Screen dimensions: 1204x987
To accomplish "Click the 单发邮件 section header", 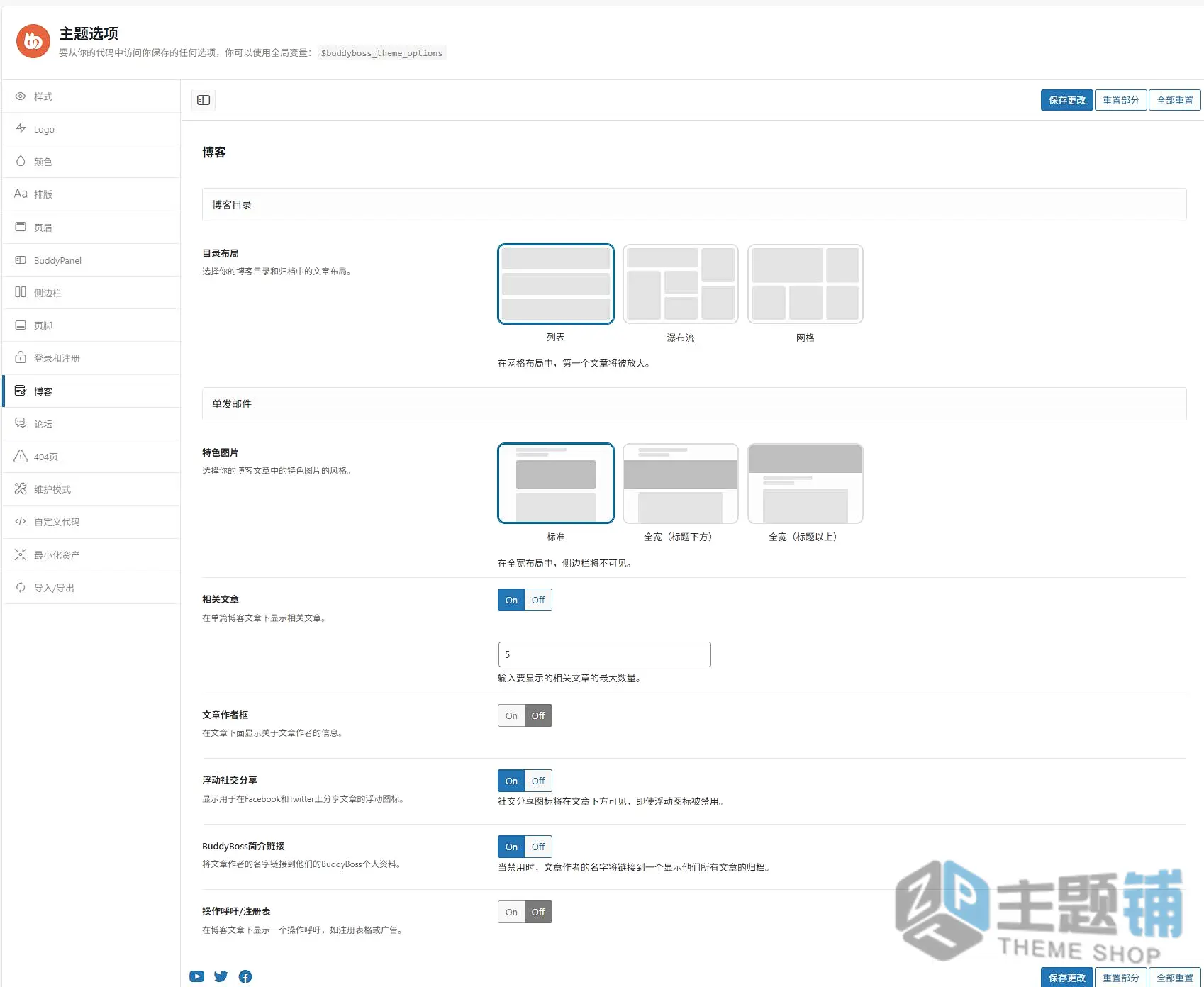I will (x=694, y=403).
